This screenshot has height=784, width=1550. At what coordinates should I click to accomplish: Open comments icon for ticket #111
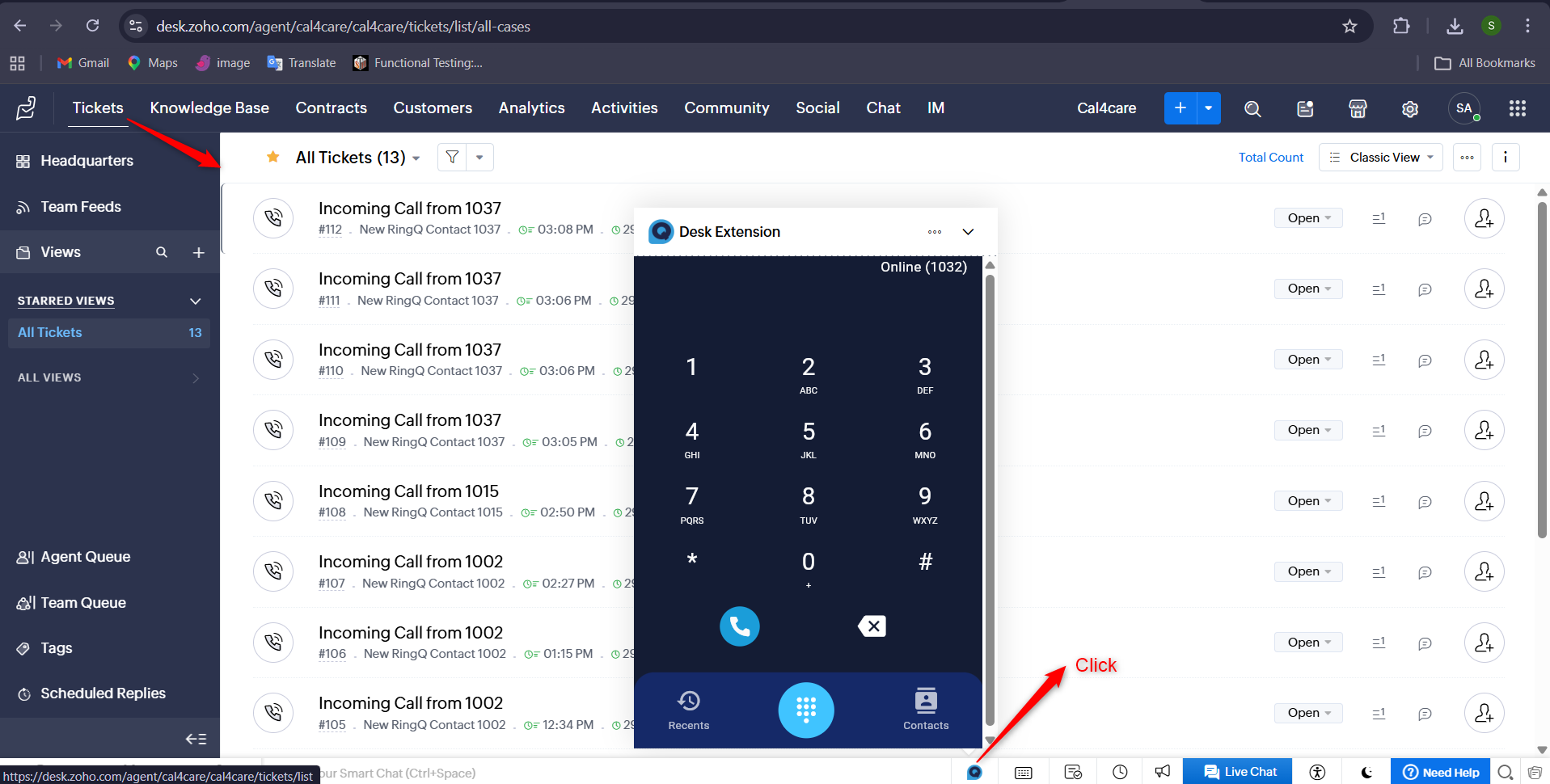click(x=1425, y=289)
